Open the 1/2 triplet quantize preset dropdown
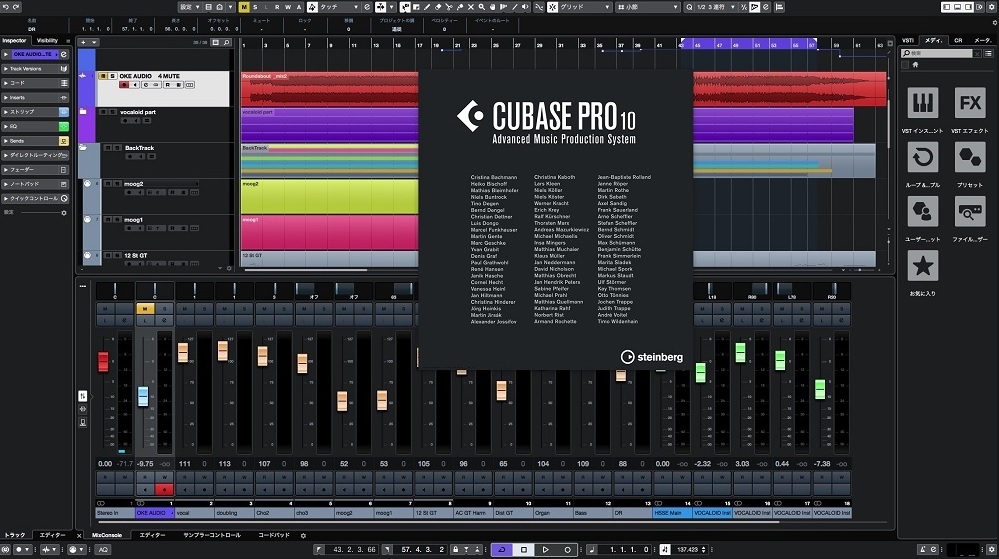 pos(716,7)
